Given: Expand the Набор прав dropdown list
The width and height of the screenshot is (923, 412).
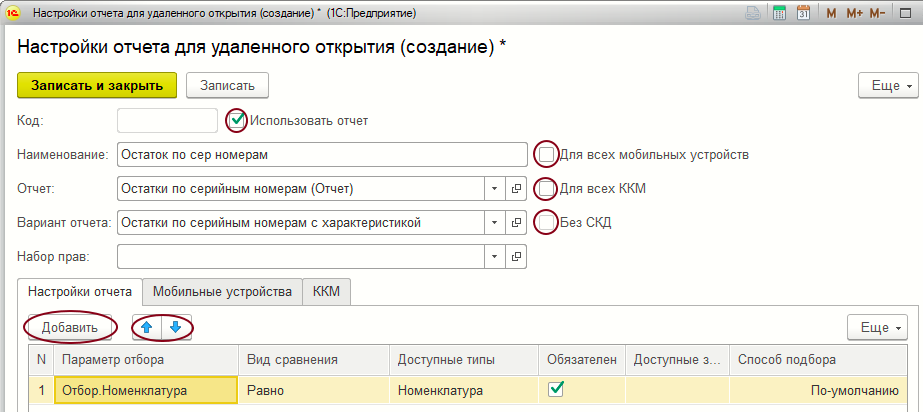Looking at the screenshot, I should click(495, 257).
